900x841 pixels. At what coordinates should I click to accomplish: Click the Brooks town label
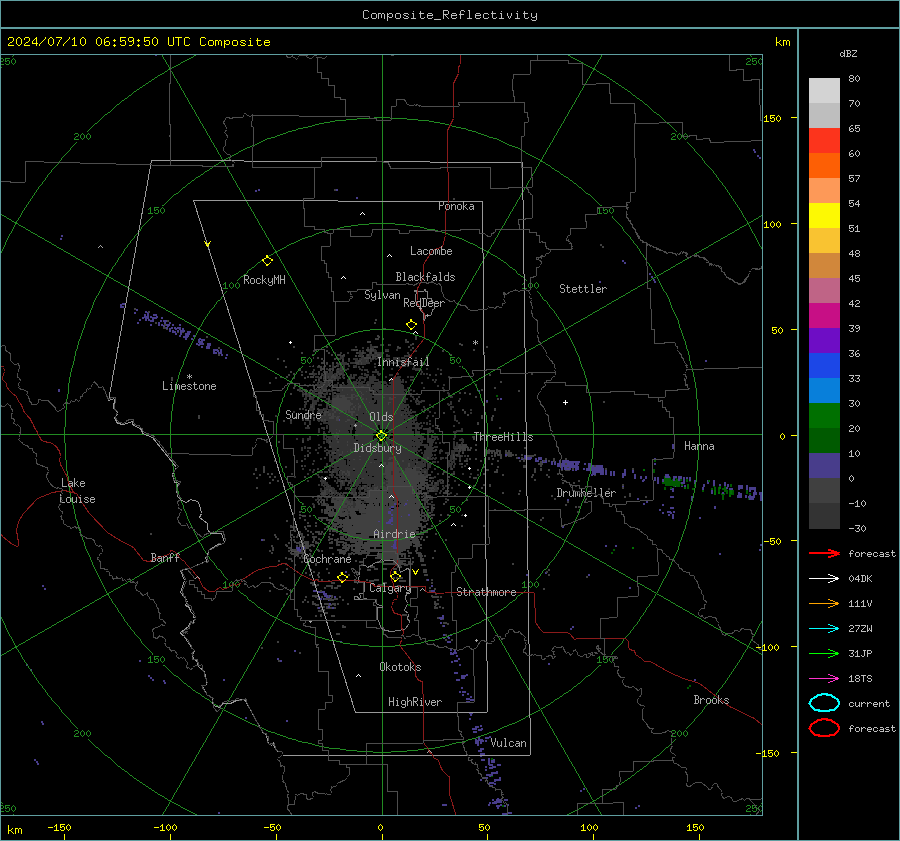pyautogui.click(x=711, y=700)
